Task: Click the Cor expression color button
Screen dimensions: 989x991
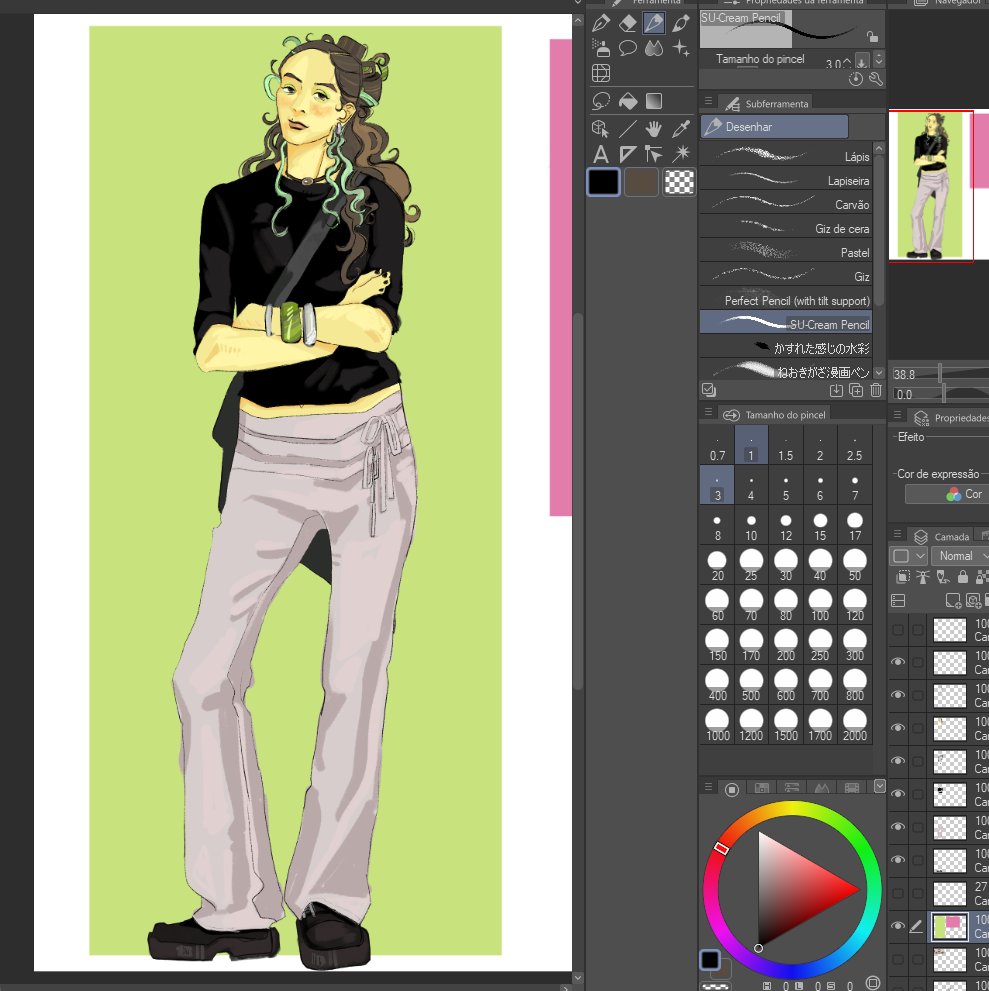Action: point(945,494)
